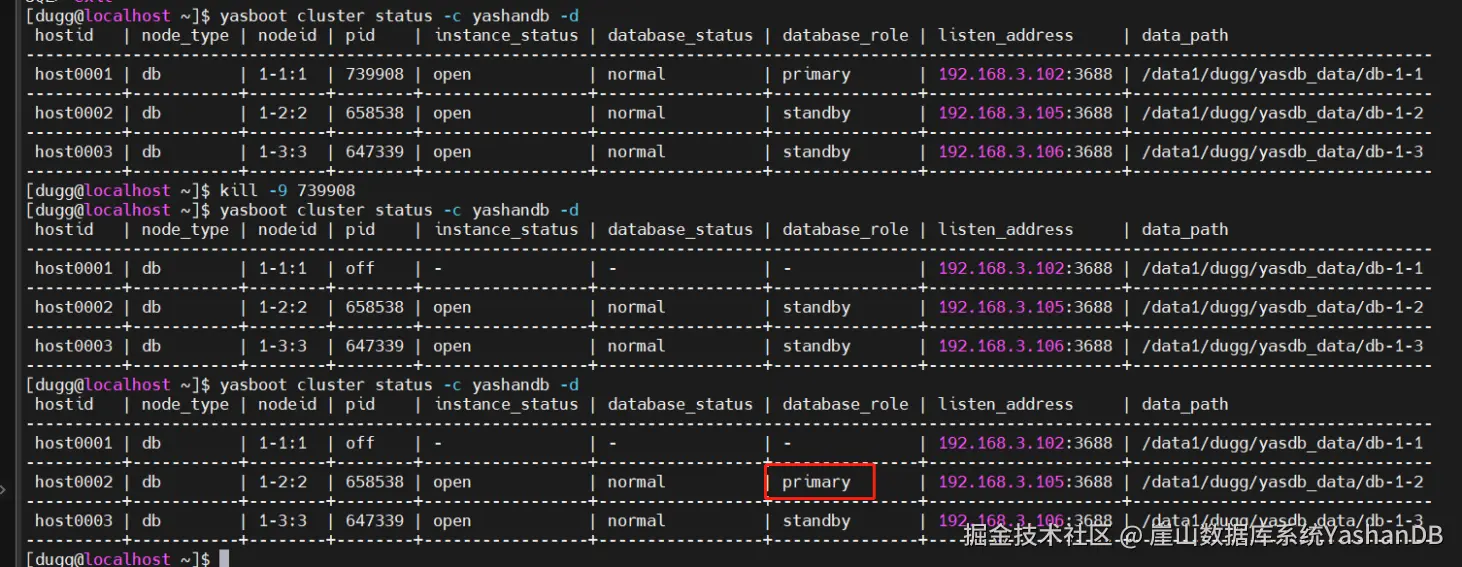Click nodeid 1-1:1 beside pid 739908
Image resolution: width=1462 pixels, height=567 pixels.
coord(283,74)
